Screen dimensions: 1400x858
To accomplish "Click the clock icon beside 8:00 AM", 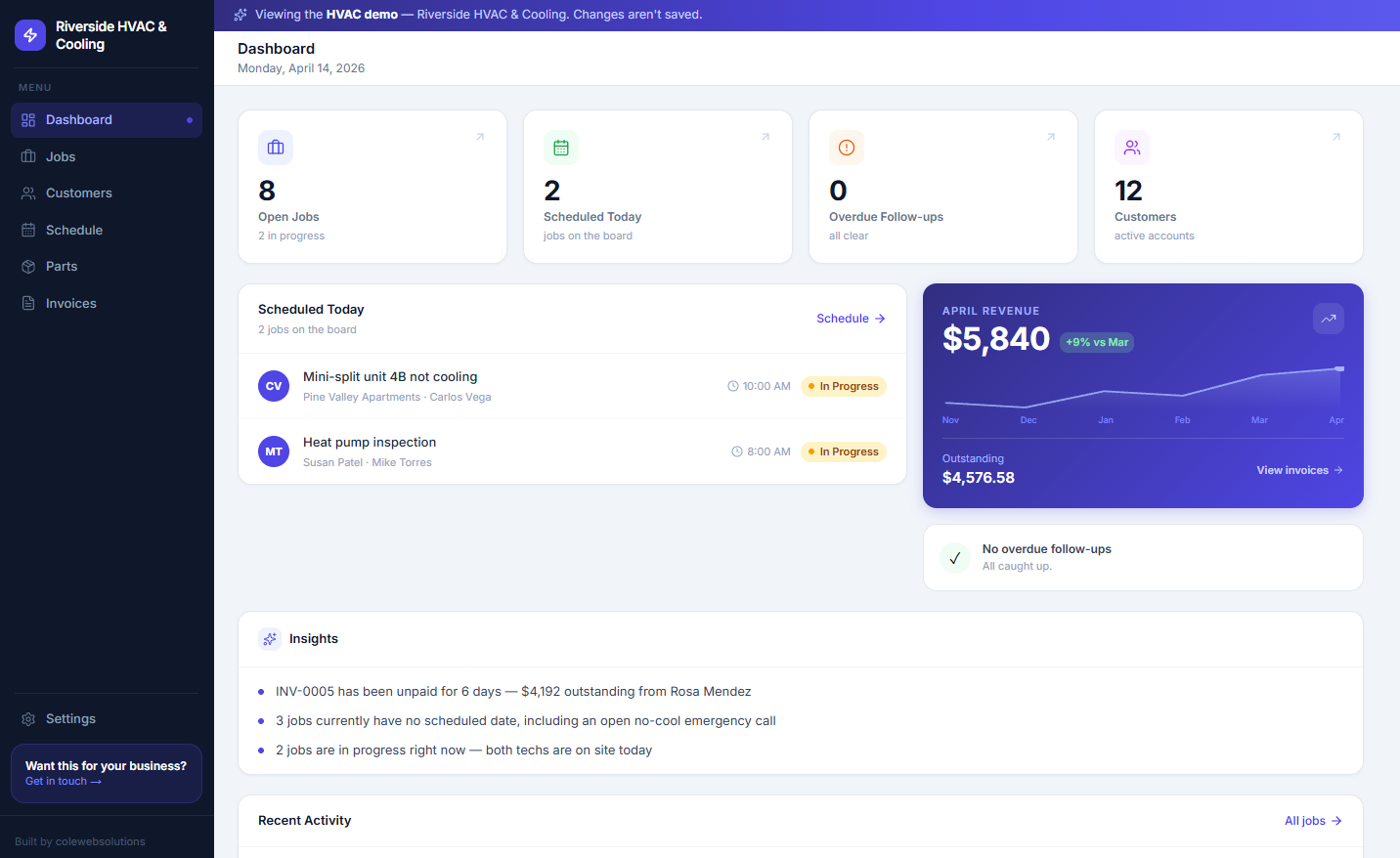I will pyautogui.click(x=737, y=451).
